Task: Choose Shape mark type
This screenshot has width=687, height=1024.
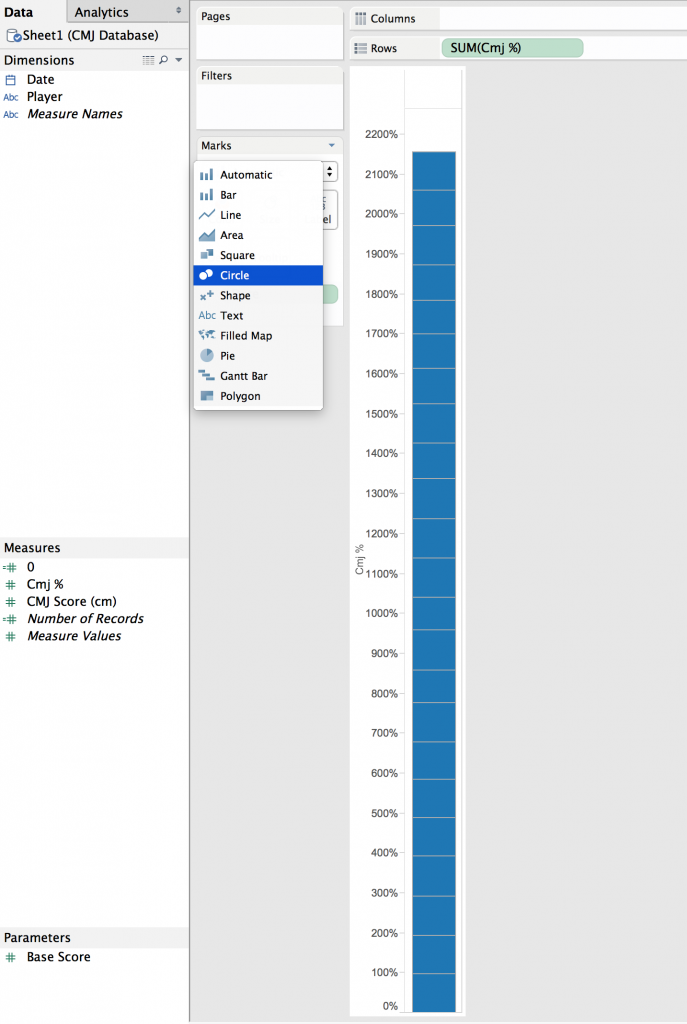Action: point(258,295)
